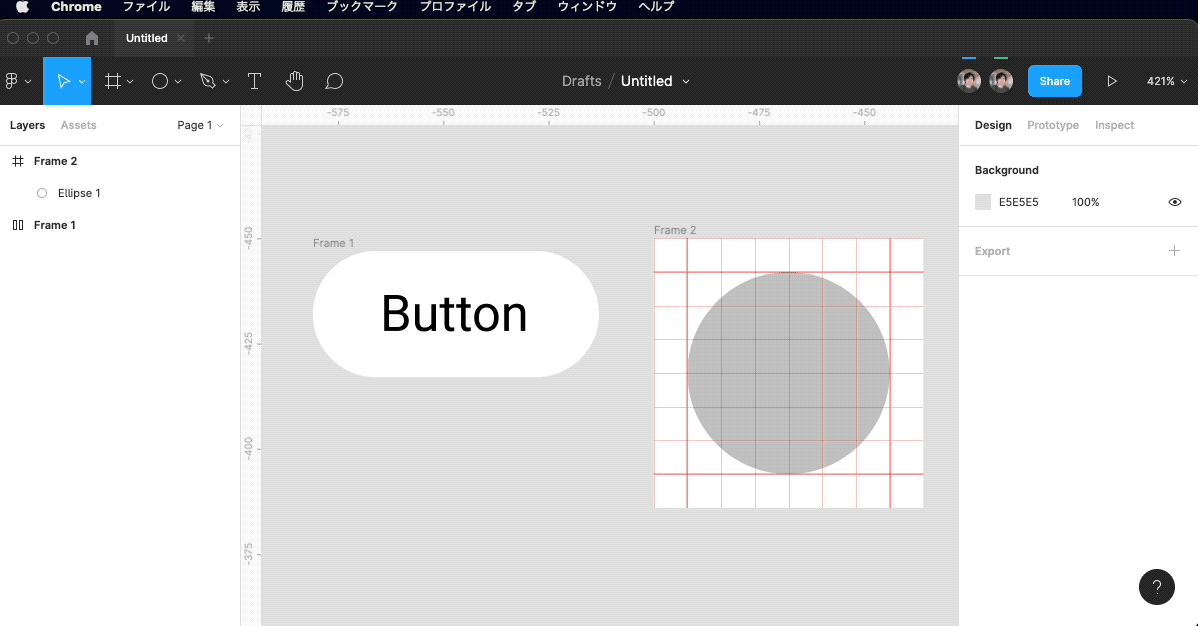Select the Pen tool

click(x=208, y=81)
